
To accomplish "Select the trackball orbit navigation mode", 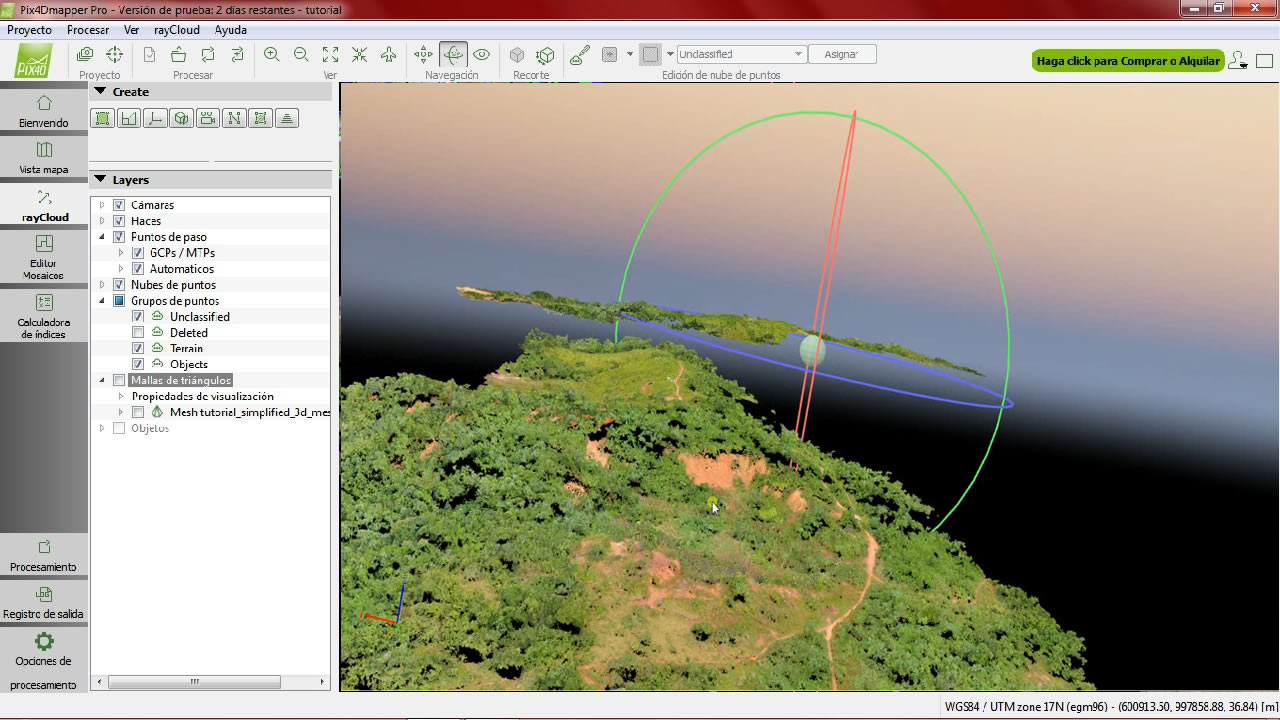I will 453,55.
